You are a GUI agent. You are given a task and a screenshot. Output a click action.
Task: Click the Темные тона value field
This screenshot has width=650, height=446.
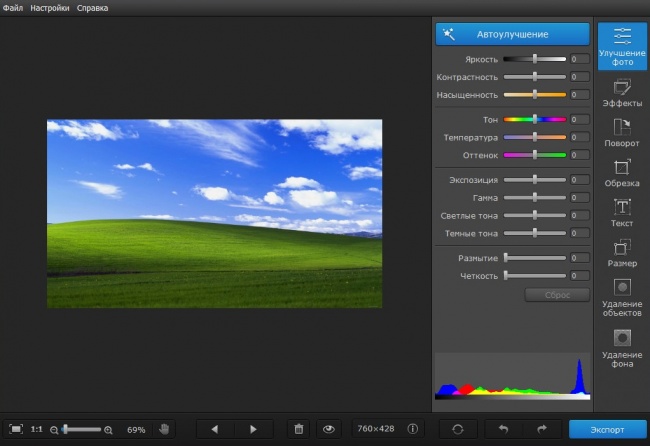pyautogui.click(x=580, y=233)
